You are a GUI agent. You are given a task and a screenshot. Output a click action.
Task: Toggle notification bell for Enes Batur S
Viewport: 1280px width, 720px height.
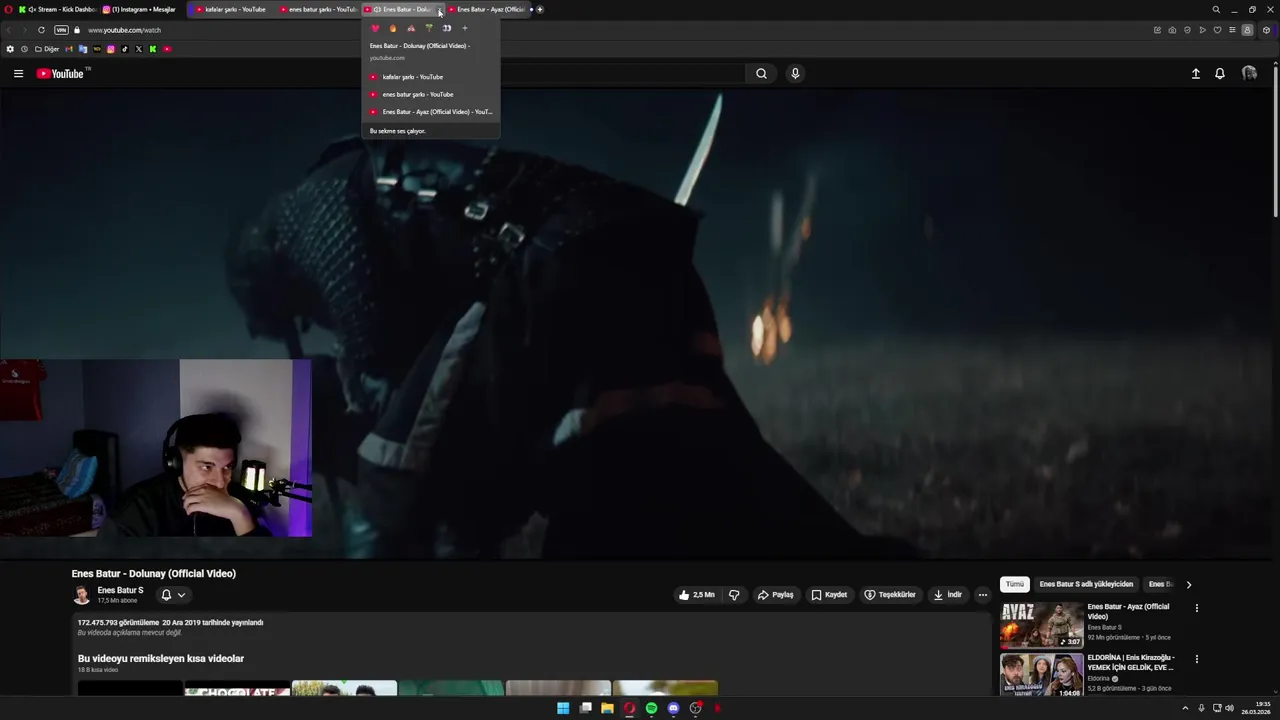pyautogui.click(x=166, y=595)
